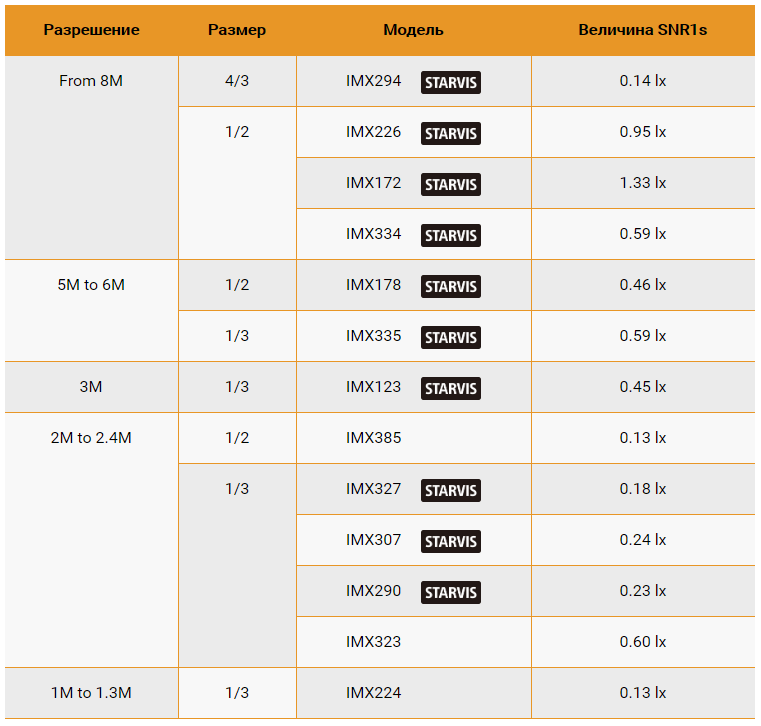The height and width of the screenshot is (726, 761).
Task: Click the STARVIS badge next to IMX294
Action: 450,82
